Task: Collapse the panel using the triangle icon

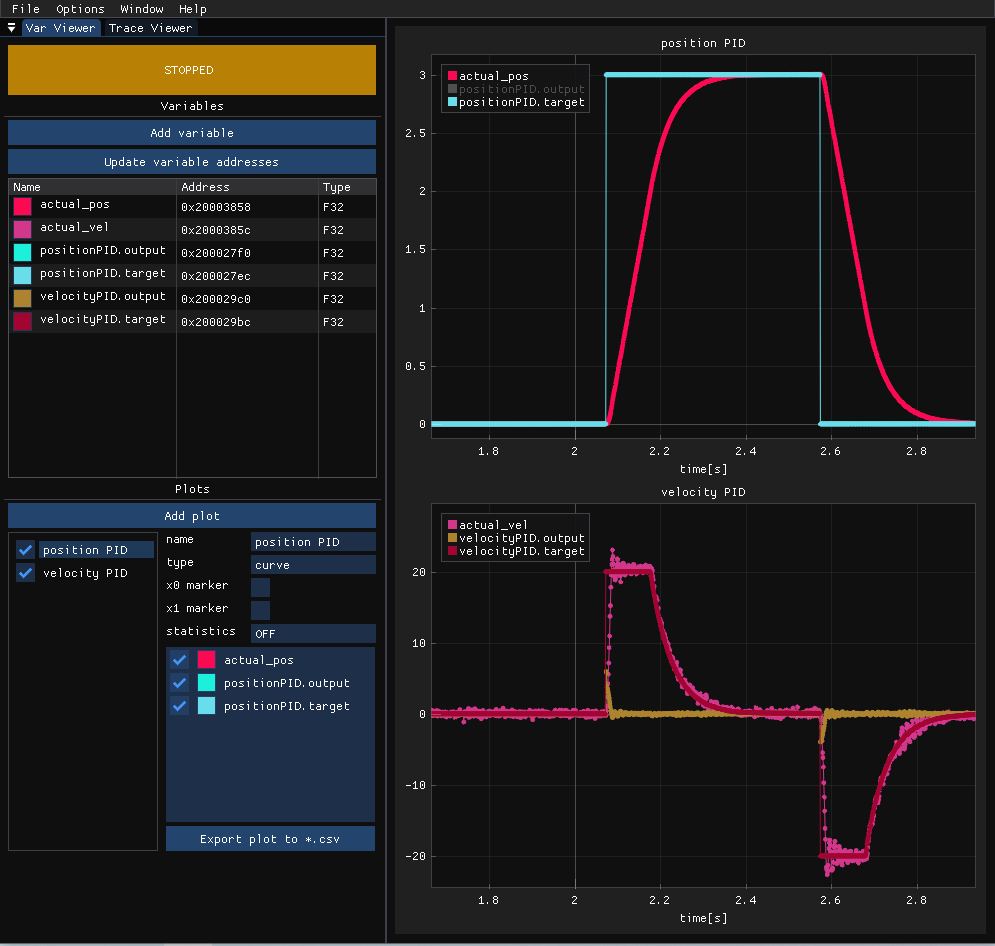Action: click(12, 28)
